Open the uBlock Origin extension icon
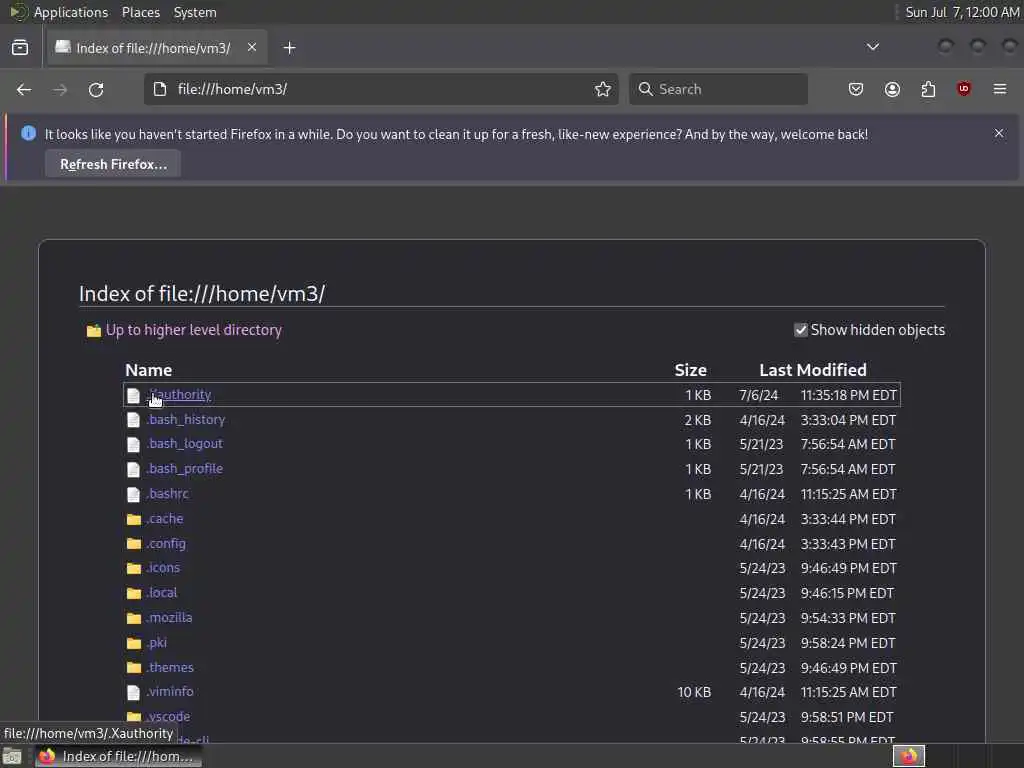Screen dimensions: 1024x768 964,89
